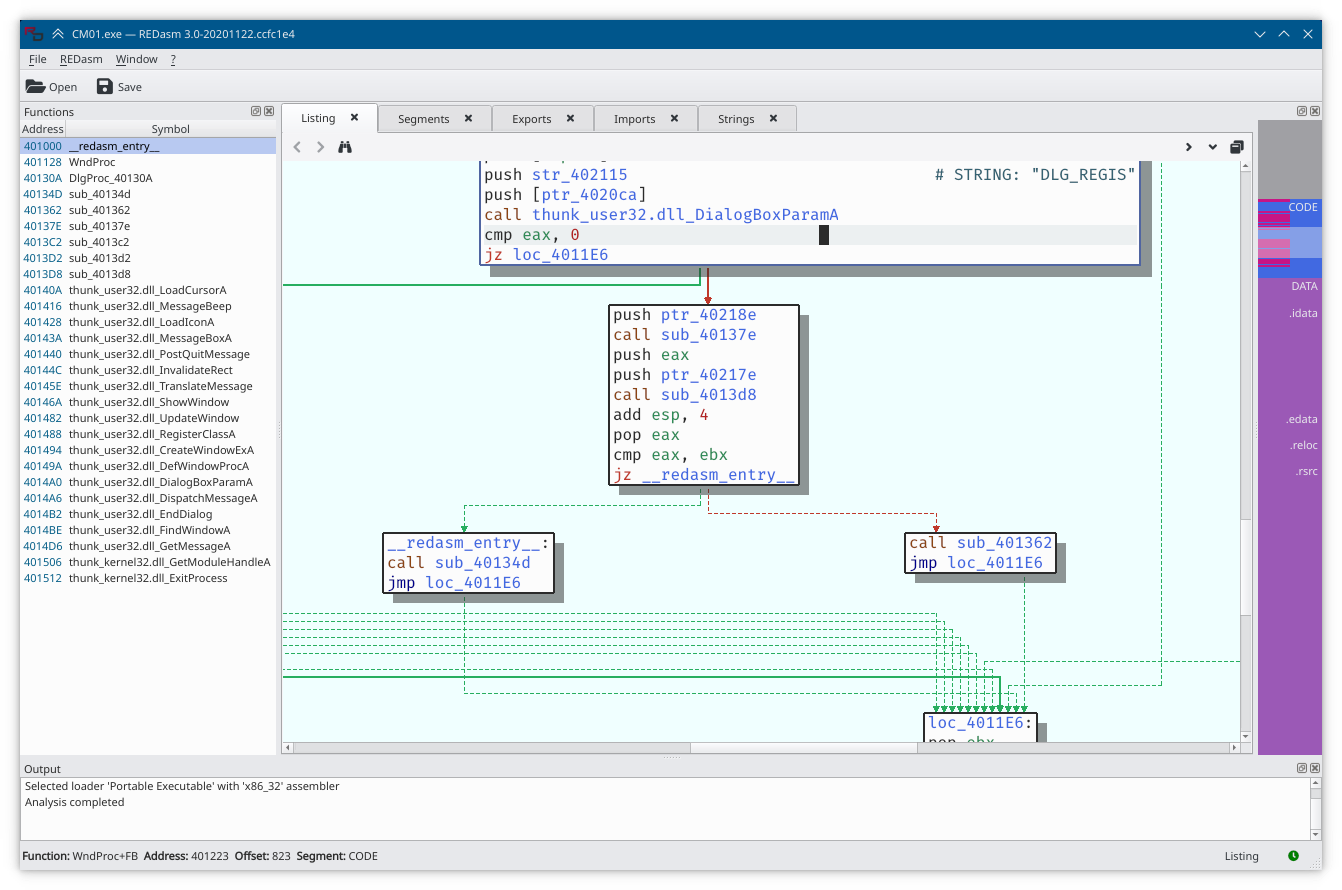The image size is (1342, 890).
Task: Click the Open folder toolbar button
Action: point(51,87)
